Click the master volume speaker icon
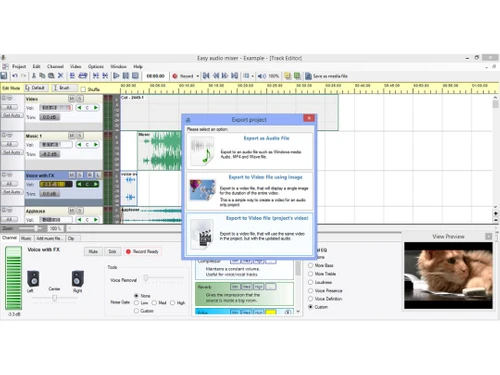 [x=262, y=76]
